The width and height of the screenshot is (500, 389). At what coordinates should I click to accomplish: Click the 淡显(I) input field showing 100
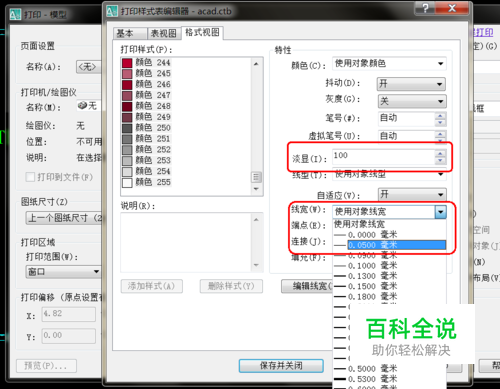pyautogui.click(x=383, y=156)
